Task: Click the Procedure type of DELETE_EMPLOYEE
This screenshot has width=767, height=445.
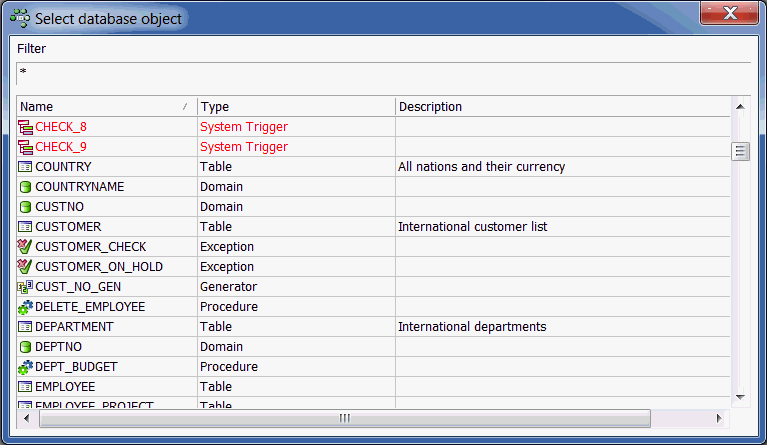Action: coord(228,307)
